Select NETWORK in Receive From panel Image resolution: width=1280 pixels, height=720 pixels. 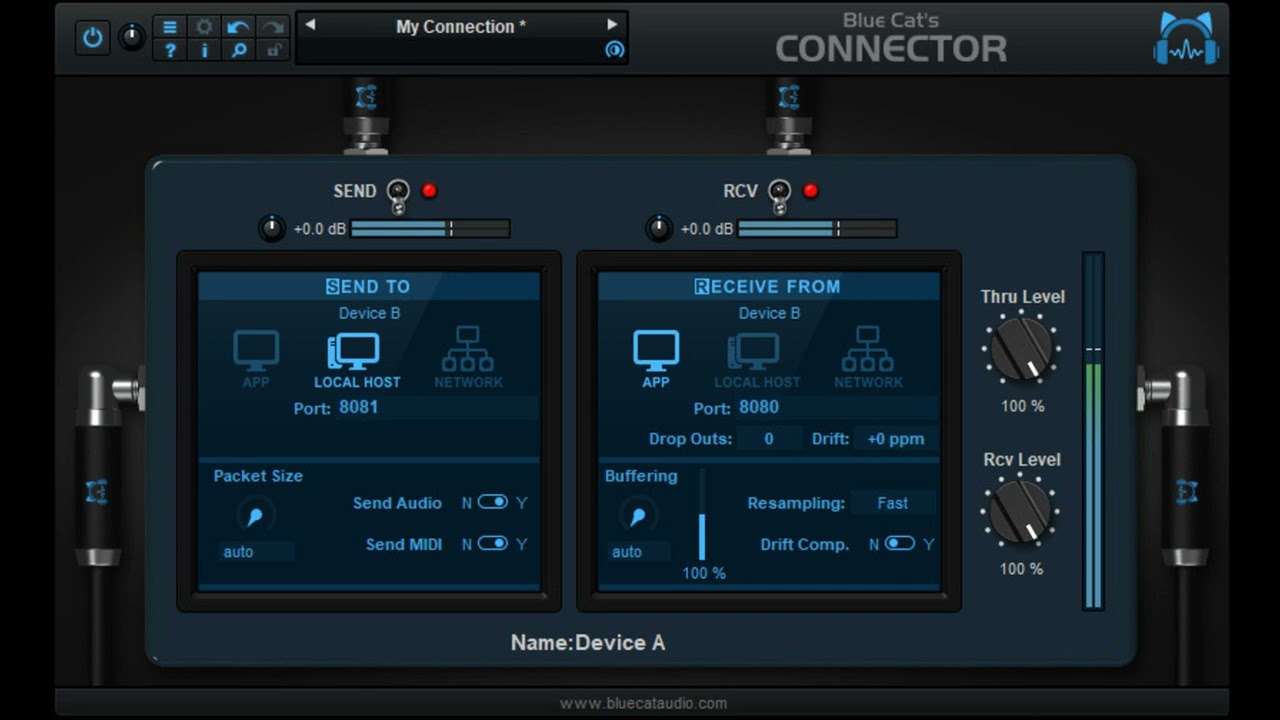(868, 358)
